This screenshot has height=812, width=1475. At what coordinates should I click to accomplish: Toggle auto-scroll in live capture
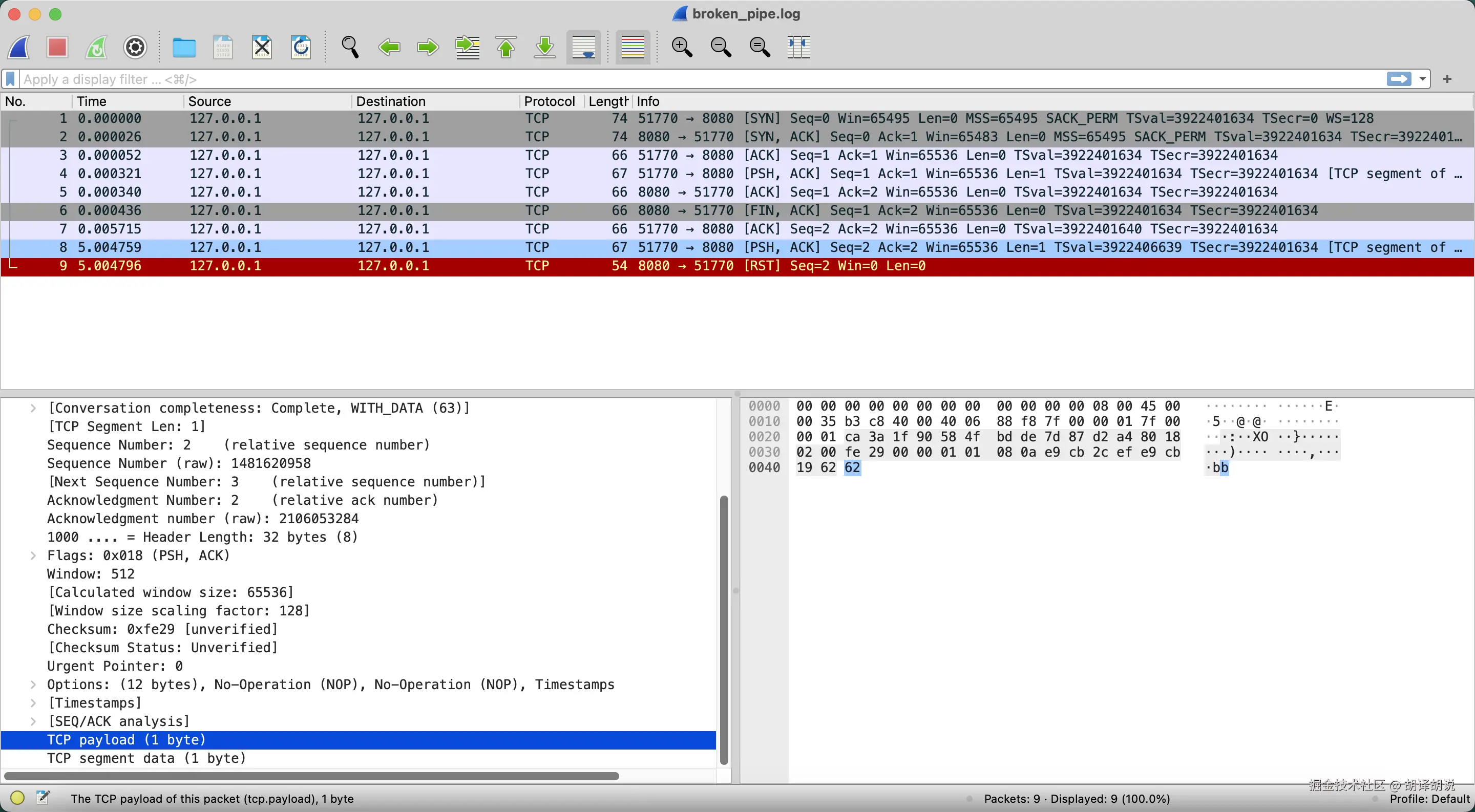coord(583,47)
